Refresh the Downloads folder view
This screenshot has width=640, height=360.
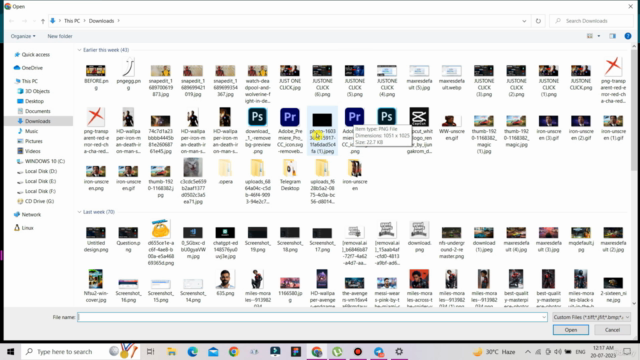tap(538, 21)
